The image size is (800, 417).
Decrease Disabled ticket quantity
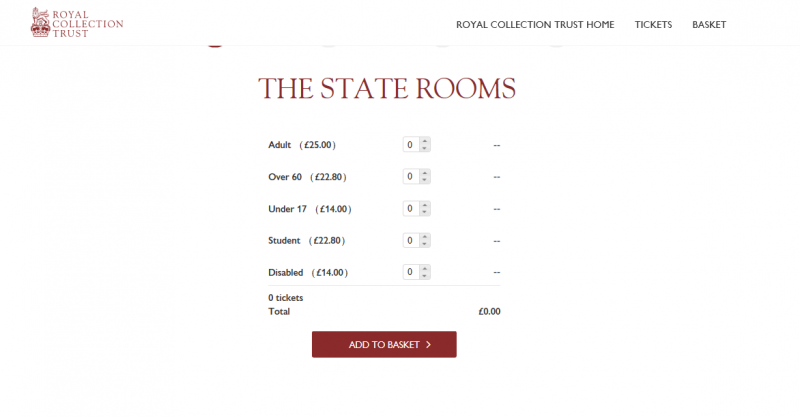[425, 276]
